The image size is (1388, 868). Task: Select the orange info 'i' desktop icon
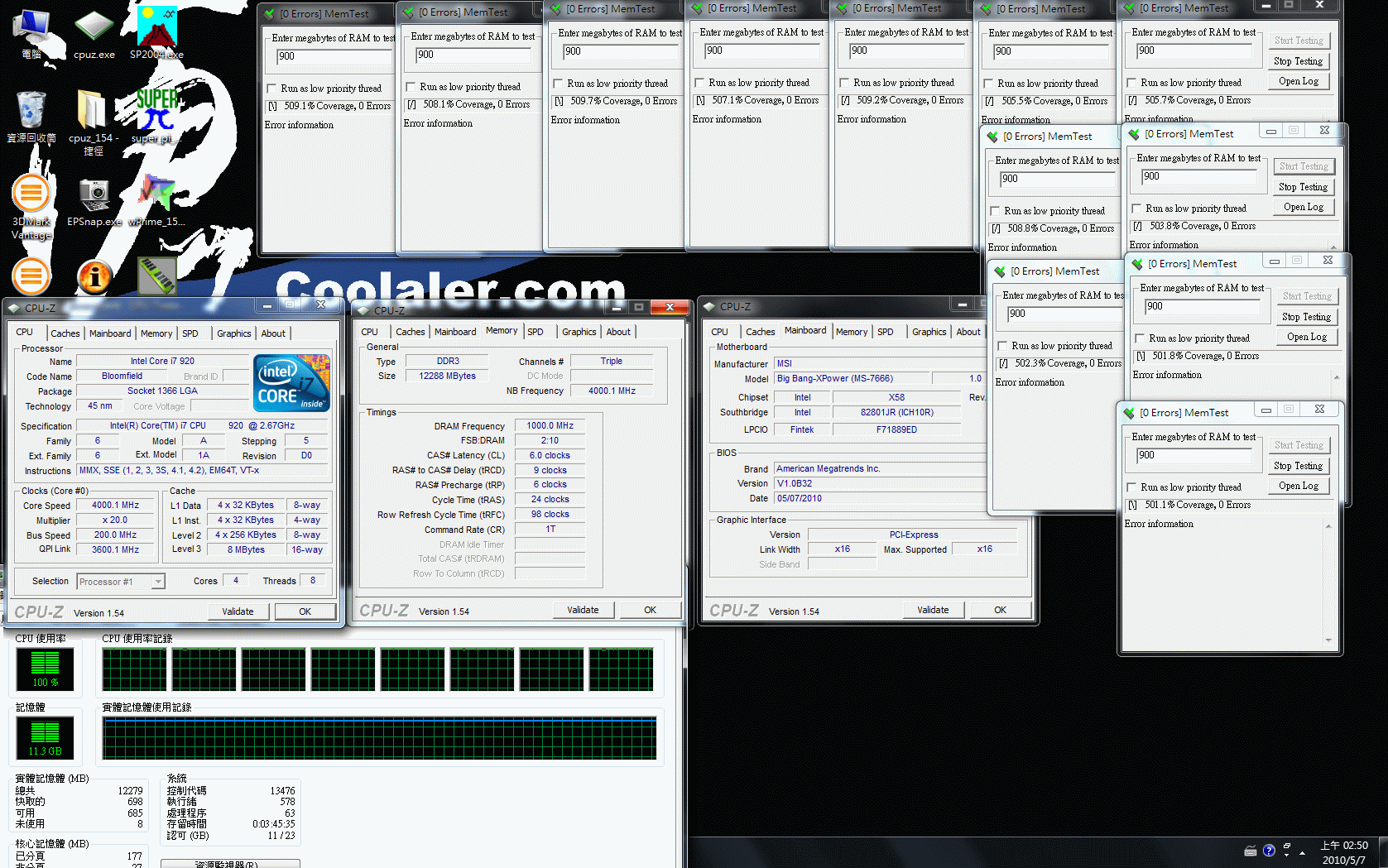pyautogui.click(x=94, y=277)
